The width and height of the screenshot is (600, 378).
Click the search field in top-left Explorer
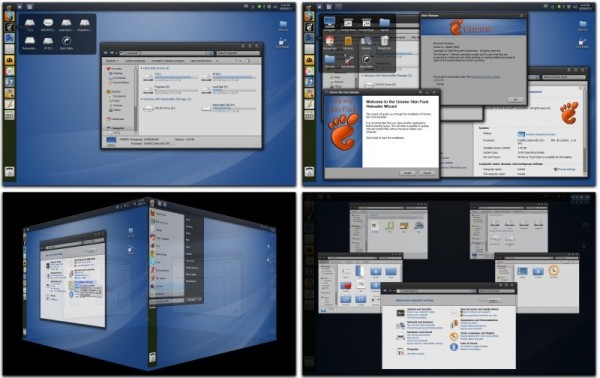pos(238,53)
